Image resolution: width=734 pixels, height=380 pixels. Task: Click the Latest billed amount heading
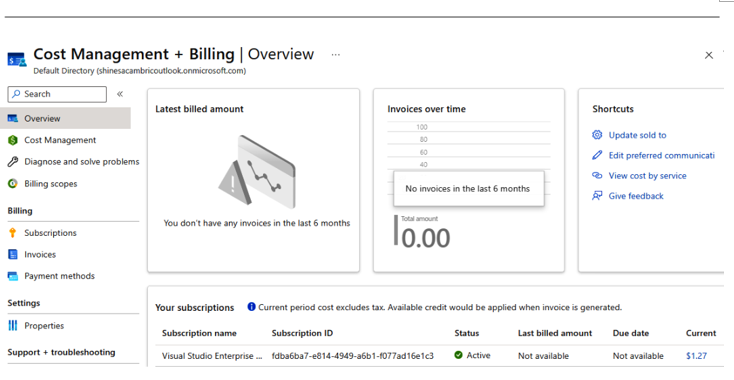[x=199, y=109]
